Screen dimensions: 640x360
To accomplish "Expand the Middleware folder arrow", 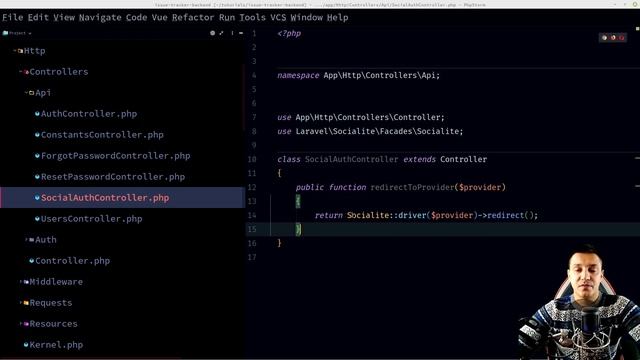I will 20,282.
